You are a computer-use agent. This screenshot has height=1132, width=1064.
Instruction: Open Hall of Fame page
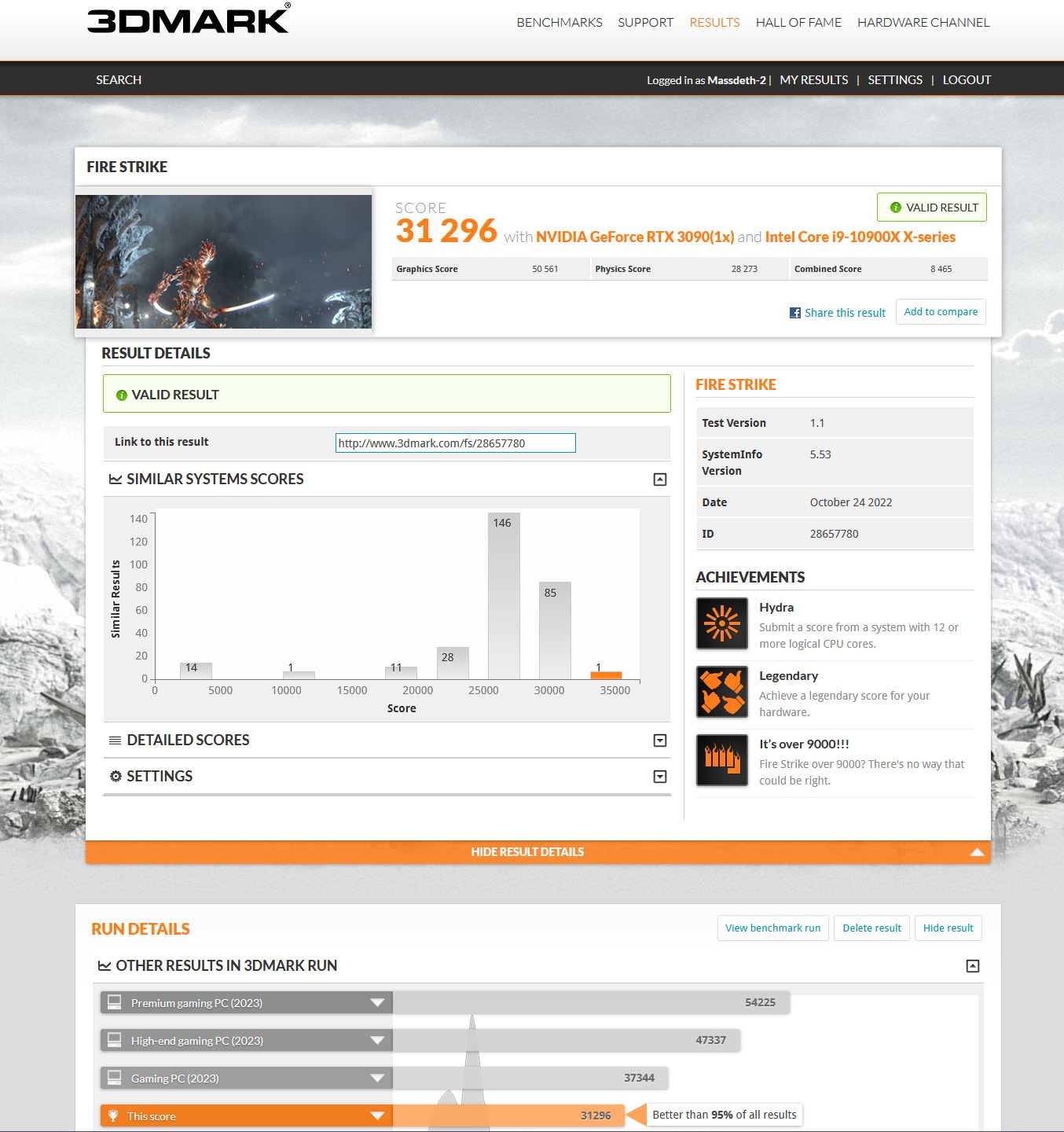tap(798, 23)
